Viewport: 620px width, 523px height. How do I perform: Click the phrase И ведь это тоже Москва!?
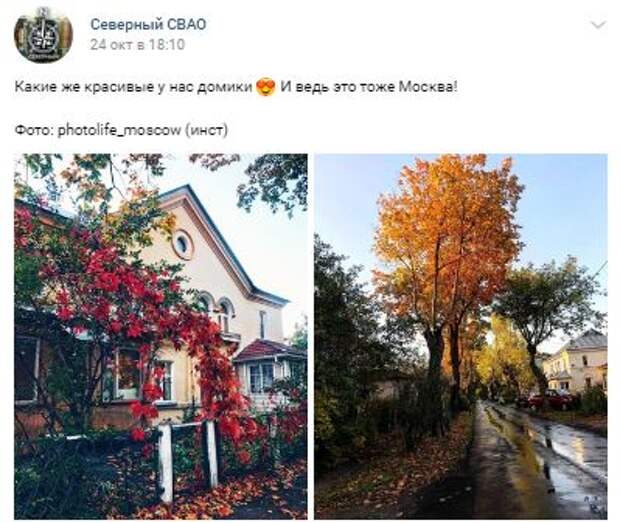[x=369, y=87]
